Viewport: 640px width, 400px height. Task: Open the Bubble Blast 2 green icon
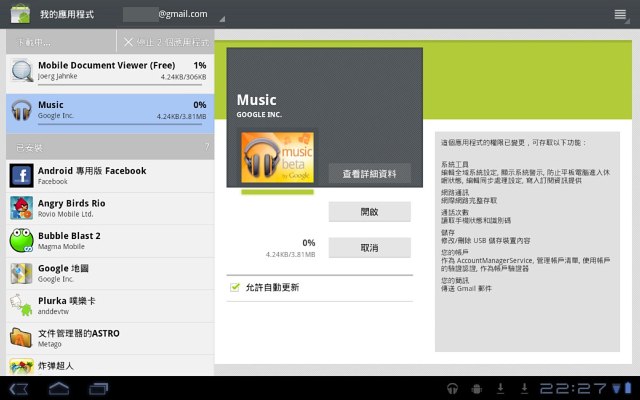coord(21,240)
